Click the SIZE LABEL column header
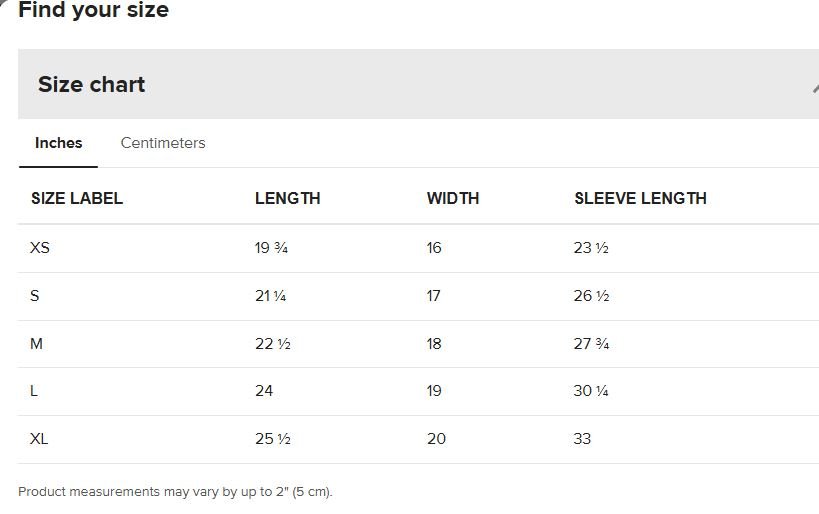Viewport: 819px width, 514px height. pos(77,198)
